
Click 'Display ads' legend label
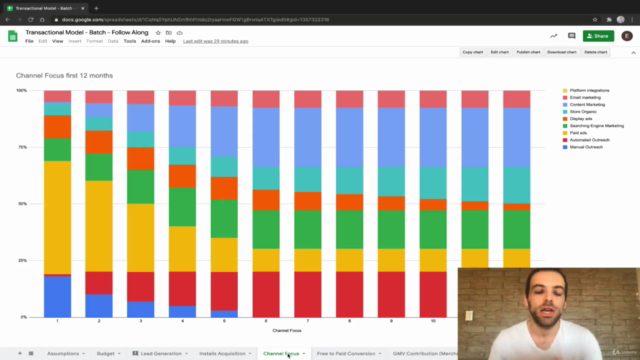[x=581, y=119]
